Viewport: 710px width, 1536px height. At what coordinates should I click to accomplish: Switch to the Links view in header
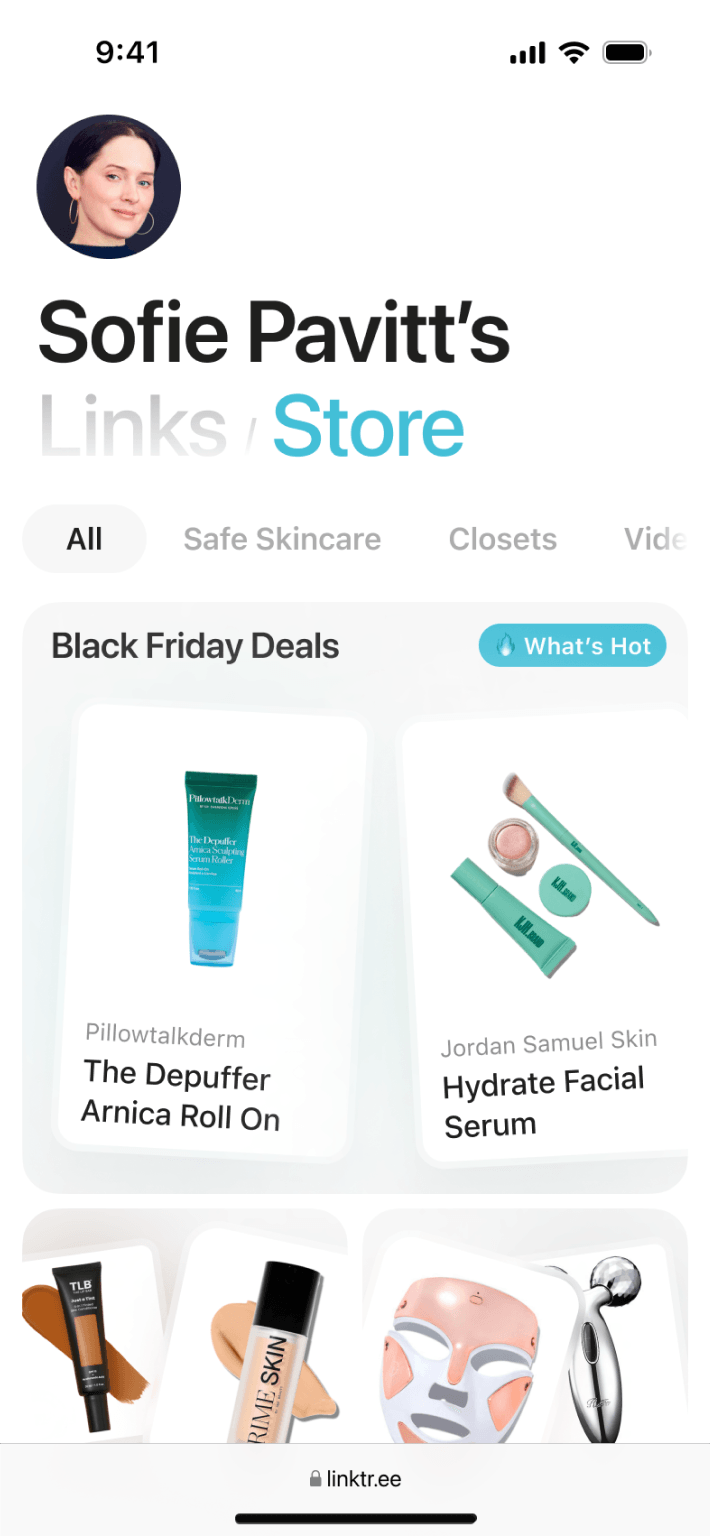(133, 427)
